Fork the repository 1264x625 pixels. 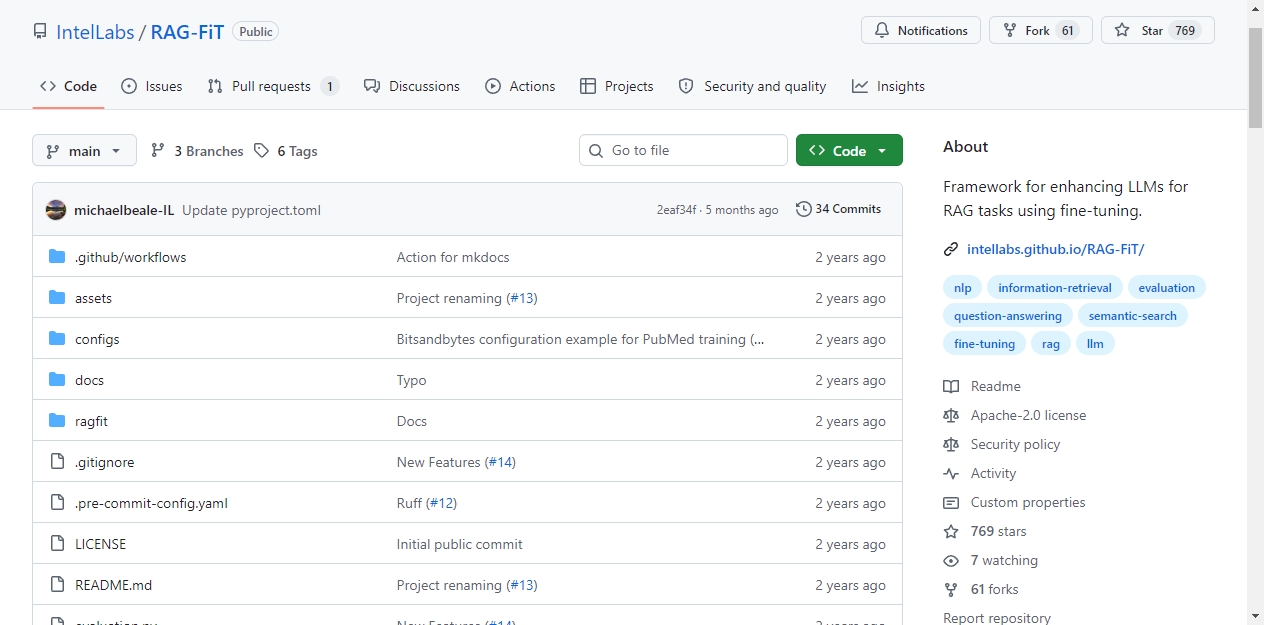(x=1040, y=30)
